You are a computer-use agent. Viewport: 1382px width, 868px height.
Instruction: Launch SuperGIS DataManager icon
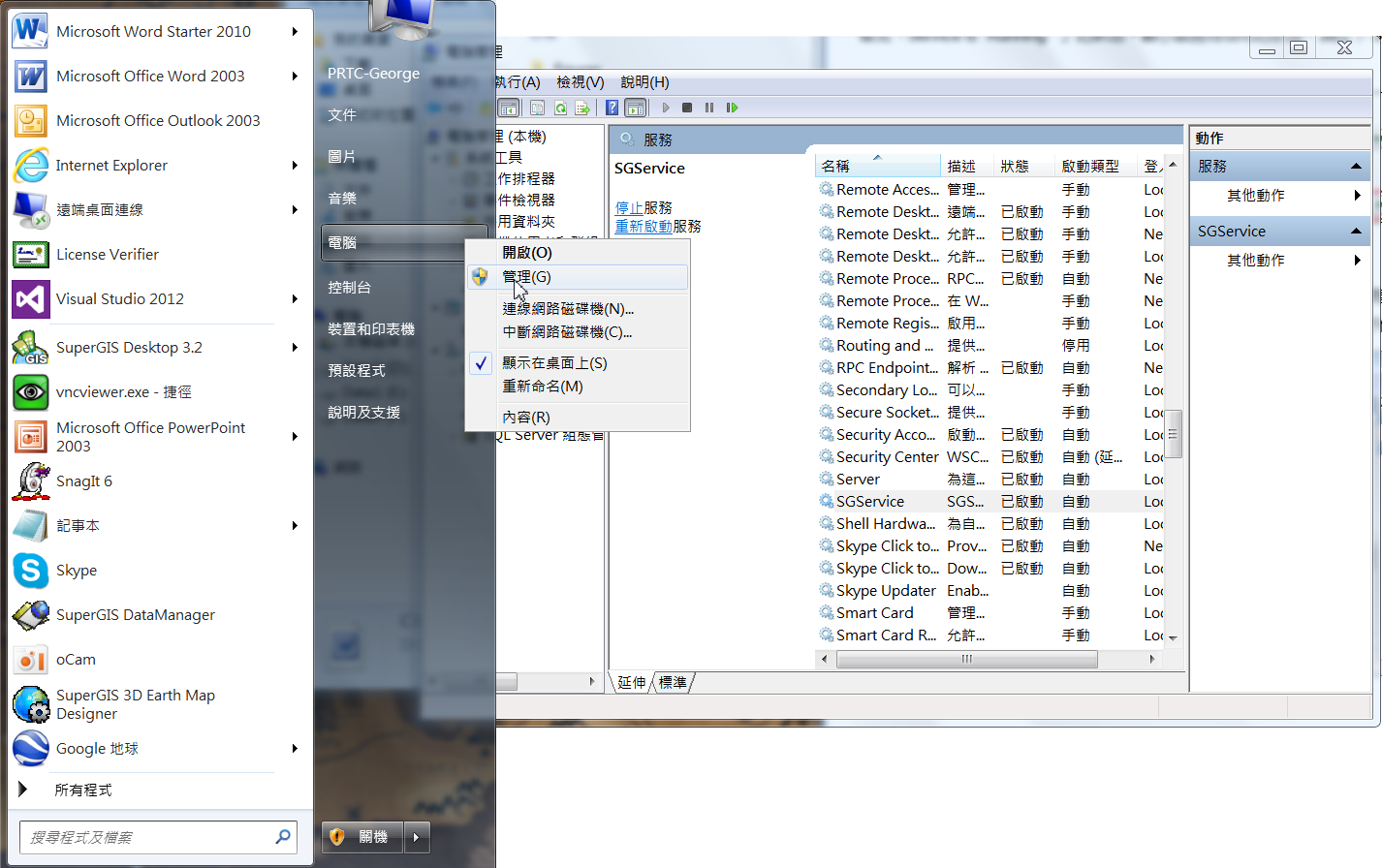[30, 614]
